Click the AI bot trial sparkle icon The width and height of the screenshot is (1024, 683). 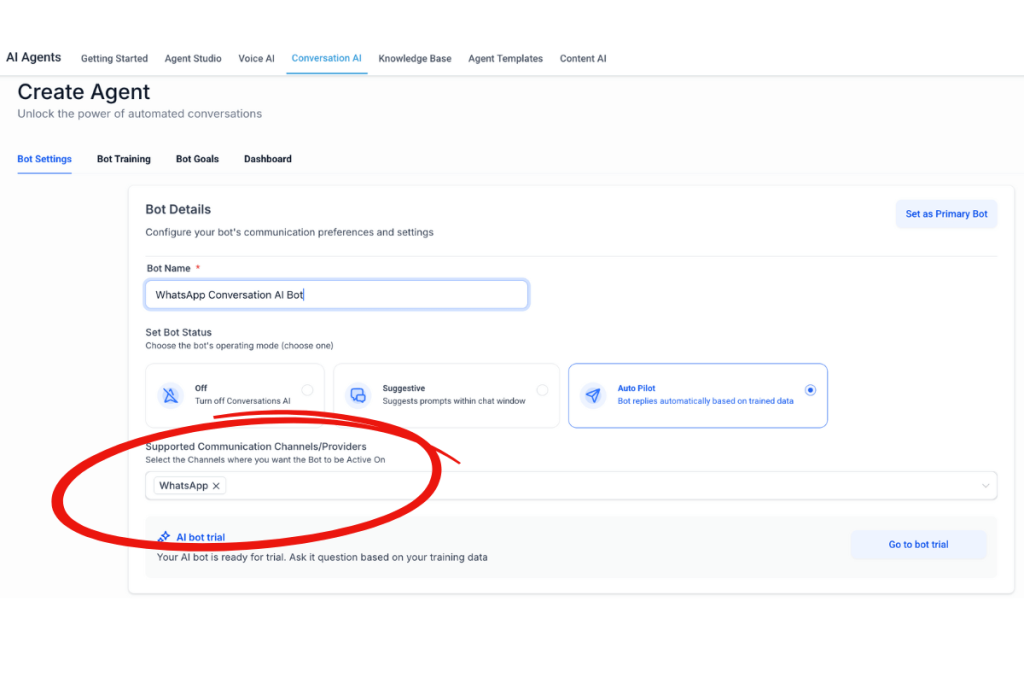point(164,537)
